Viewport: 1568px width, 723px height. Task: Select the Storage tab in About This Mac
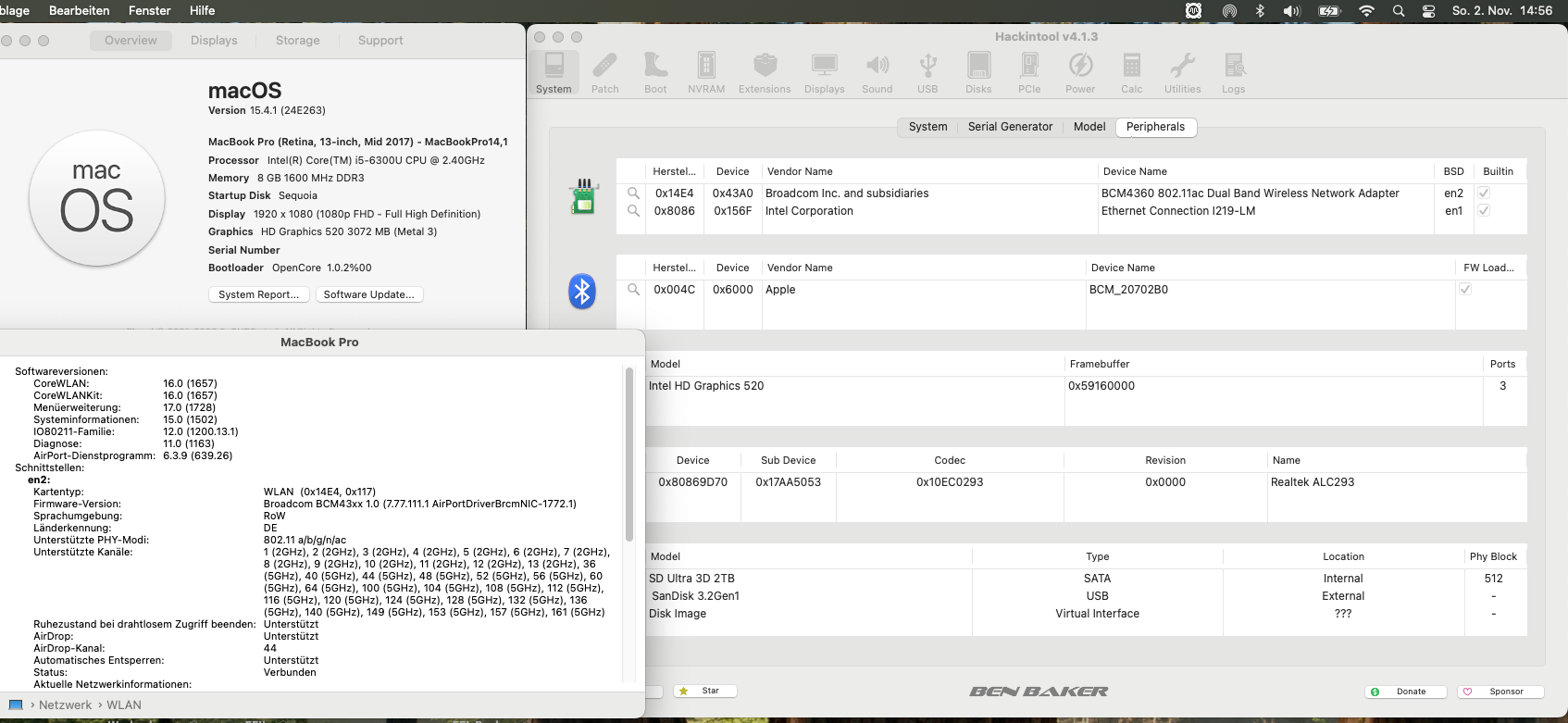(297, 41)
